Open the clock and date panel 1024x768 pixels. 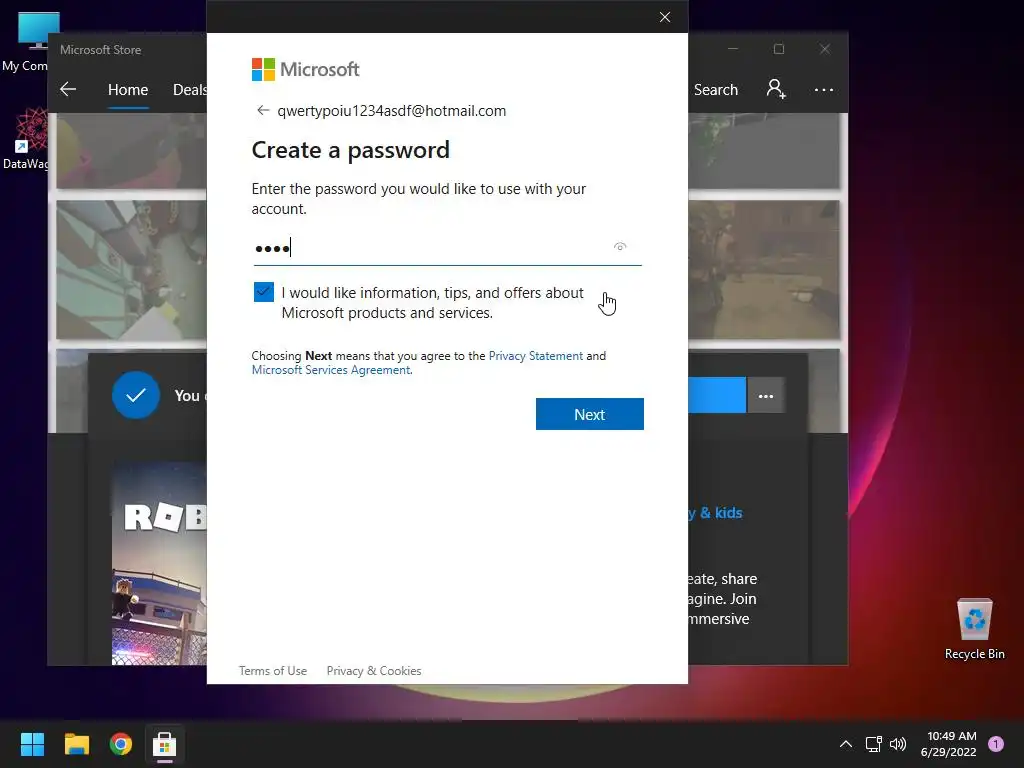(949, 744)
